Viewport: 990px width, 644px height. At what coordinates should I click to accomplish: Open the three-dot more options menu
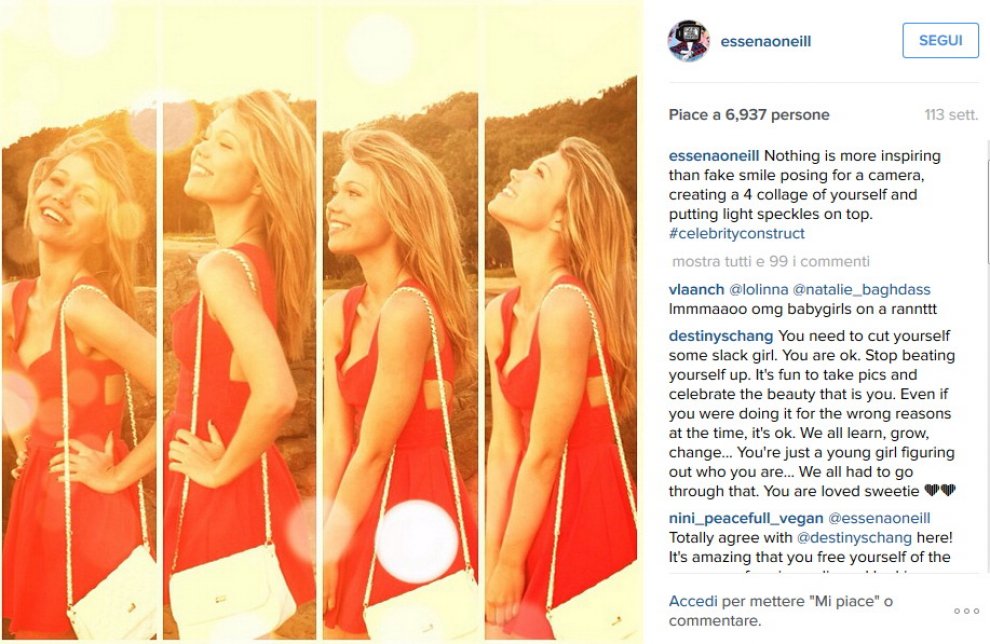pyautogui.click(x=966, y=611)
